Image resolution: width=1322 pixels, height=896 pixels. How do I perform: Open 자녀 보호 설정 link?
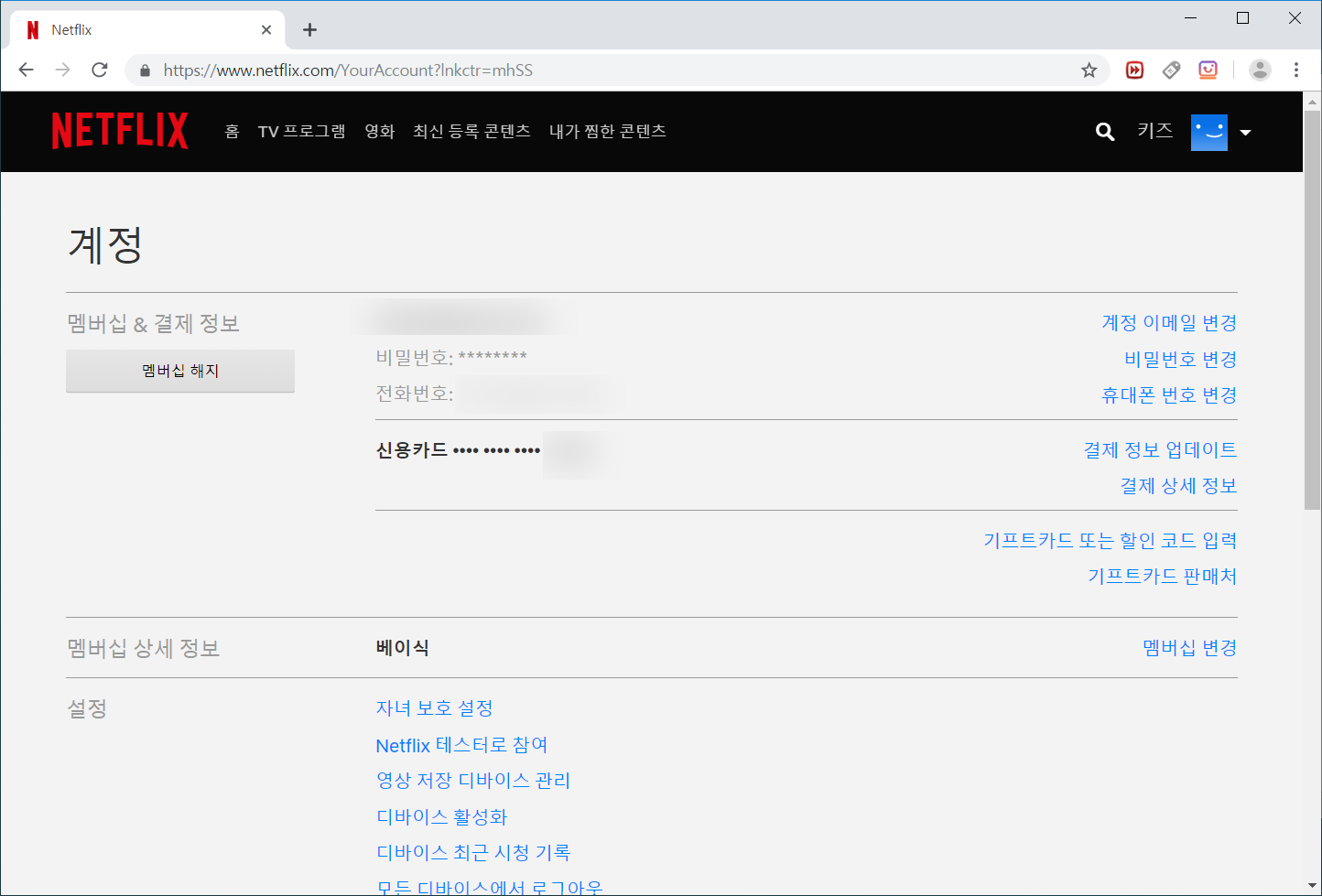pos(435,708)
